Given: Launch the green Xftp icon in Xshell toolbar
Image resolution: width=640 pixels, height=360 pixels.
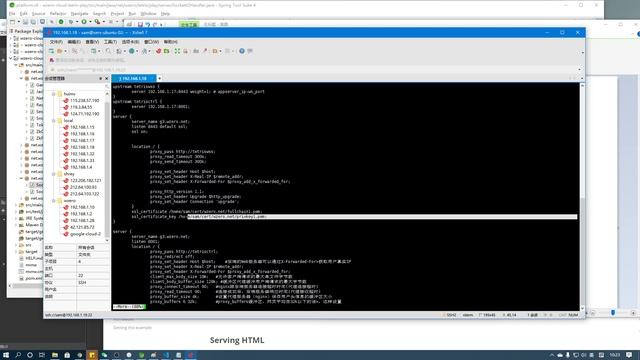Looking at the screenshot, I should [167, 51].
